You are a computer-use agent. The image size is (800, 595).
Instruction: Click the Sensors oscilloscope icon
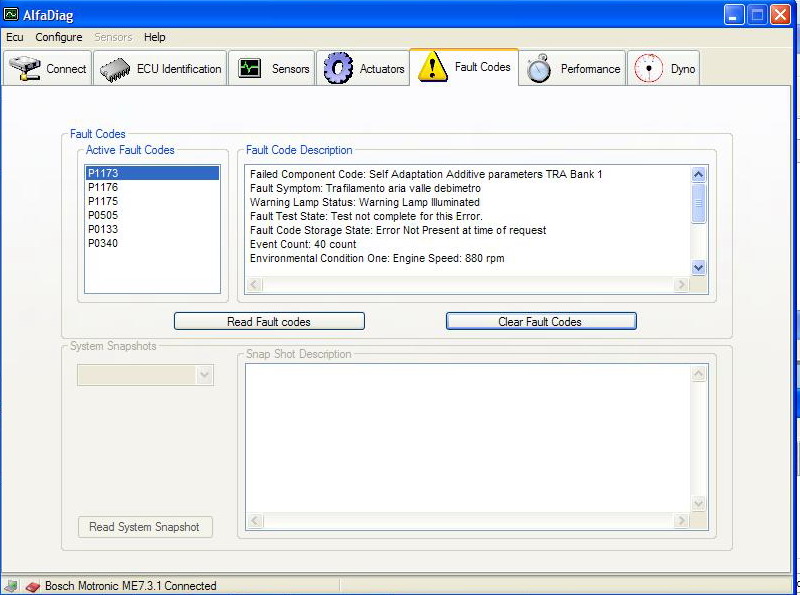coord(249,69)
